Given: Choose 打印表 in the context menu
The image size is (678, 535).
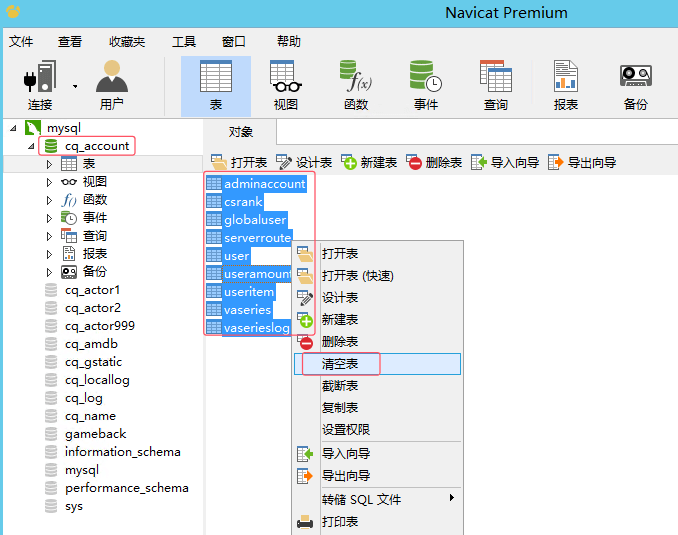Looking at the screenshot, I should pyautogui.click(x=377, y=522).
